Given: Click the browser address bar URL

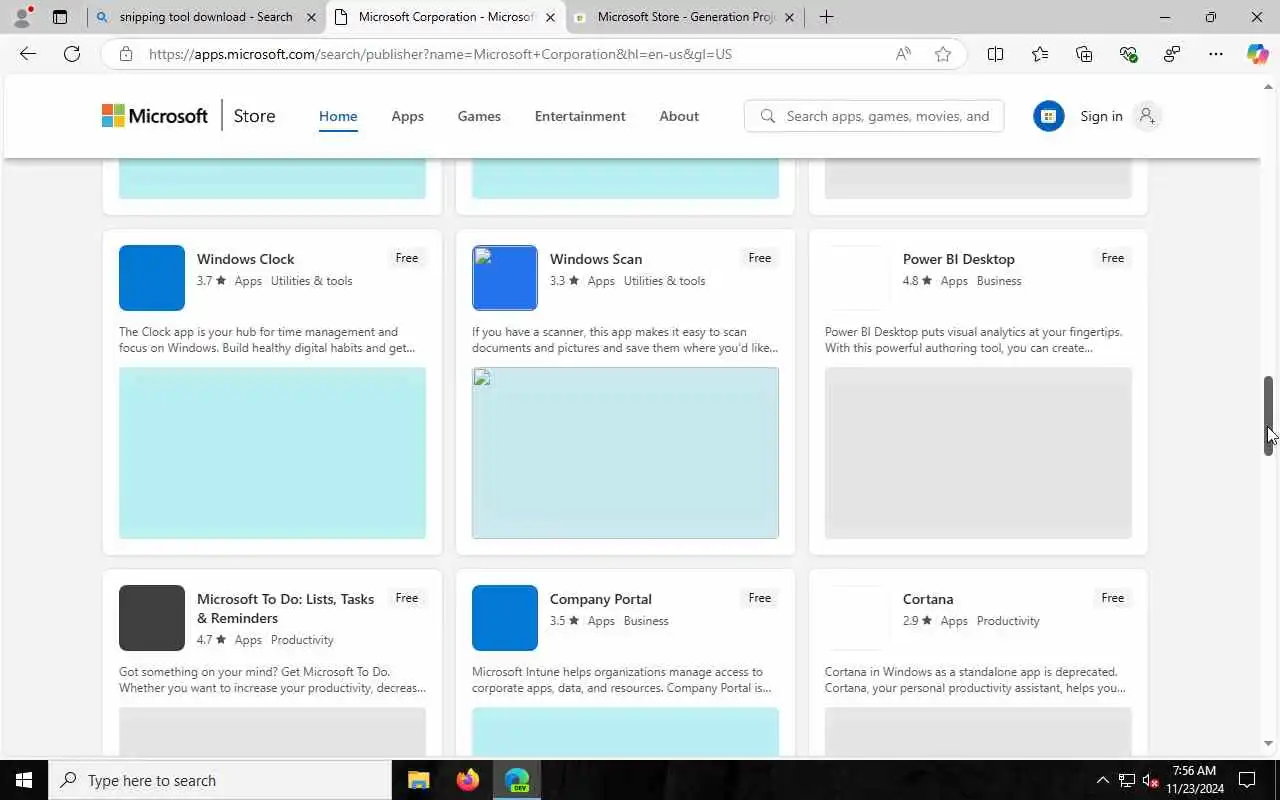Looking at the screenshot, I should (440, 54).
